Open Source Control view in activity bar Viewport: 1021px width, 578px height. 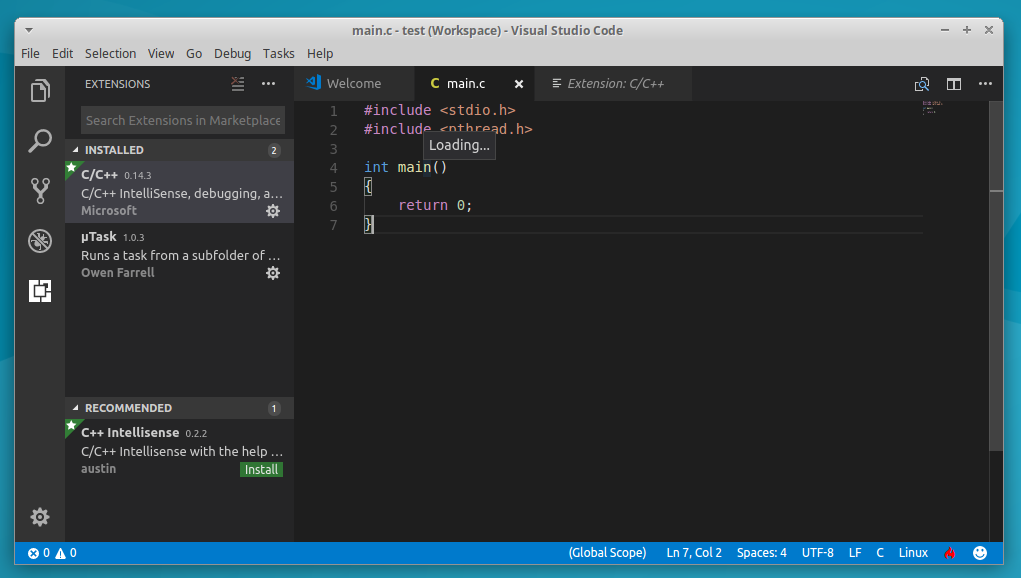coord(40,191)
